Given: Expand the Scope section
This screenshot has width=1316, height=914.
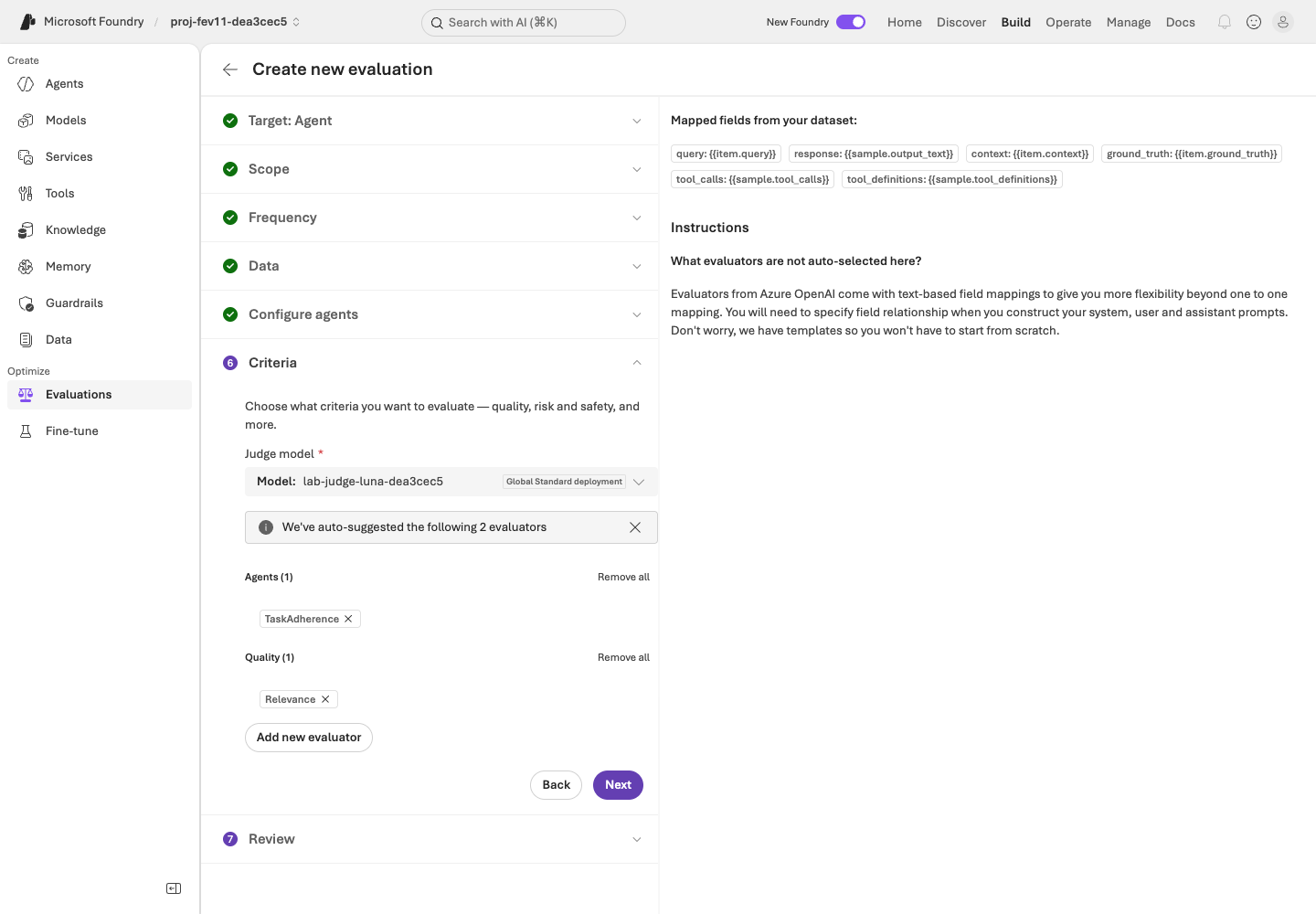Looking at the screenshot, I should point(430,169).
